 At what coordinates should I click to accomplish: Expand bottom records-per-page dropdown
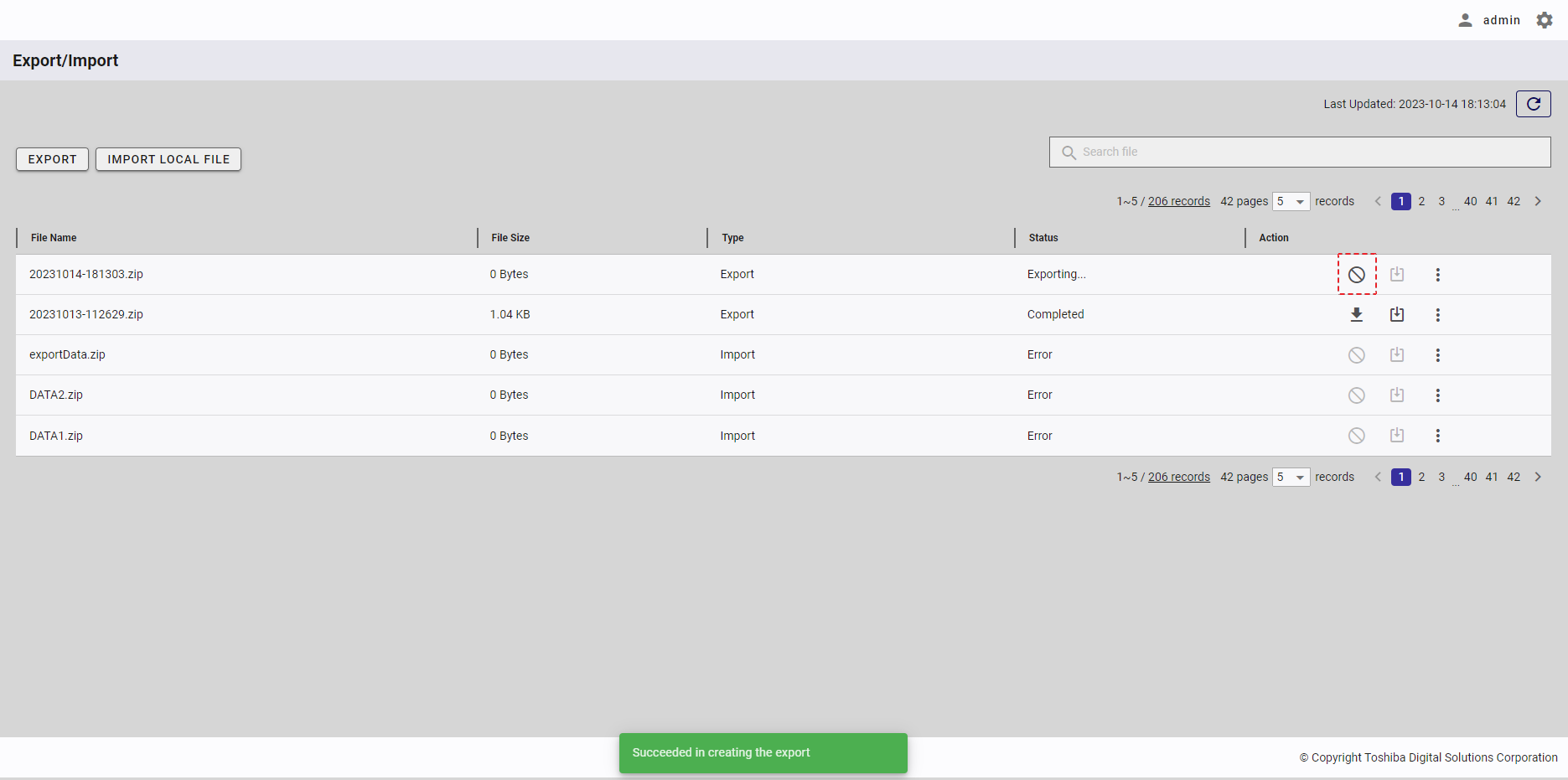[x=1291, y=478]
